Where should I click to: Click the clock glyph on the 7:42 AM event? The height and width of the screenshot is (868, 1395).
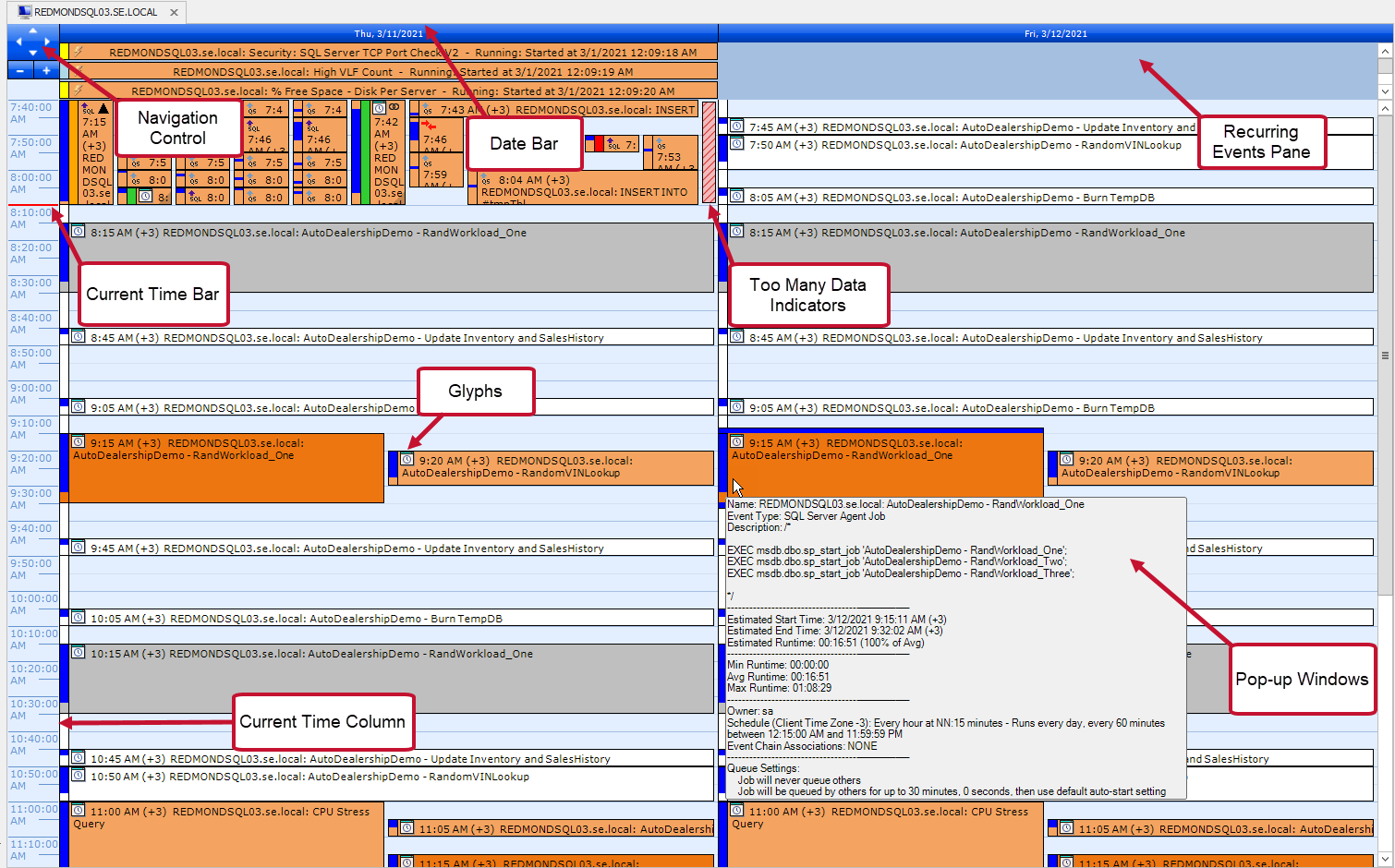pos(378,107)
